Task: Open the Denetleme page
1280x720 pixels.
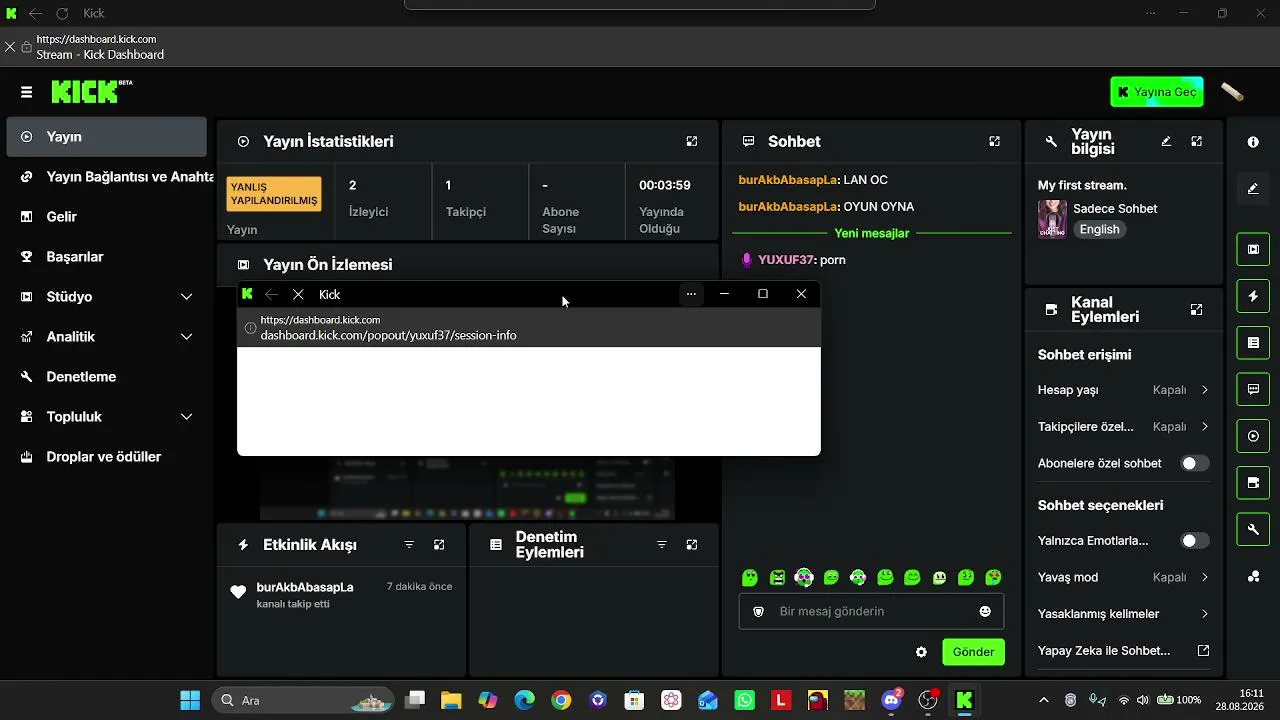Action: click(x=107, y=377)
